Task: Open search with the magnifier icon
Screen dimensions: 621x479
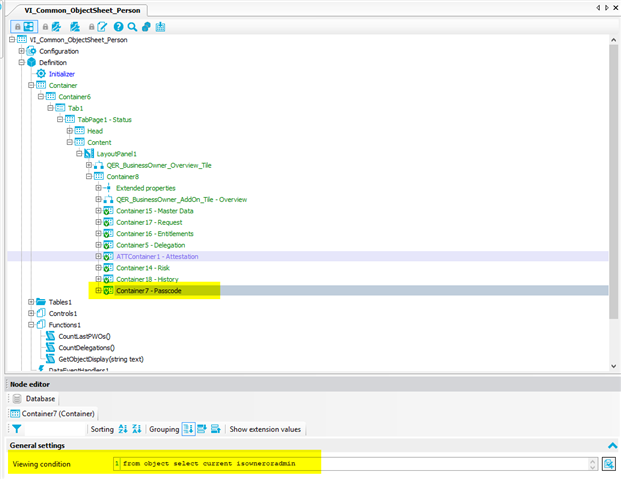Action: (x=132, y=27)
